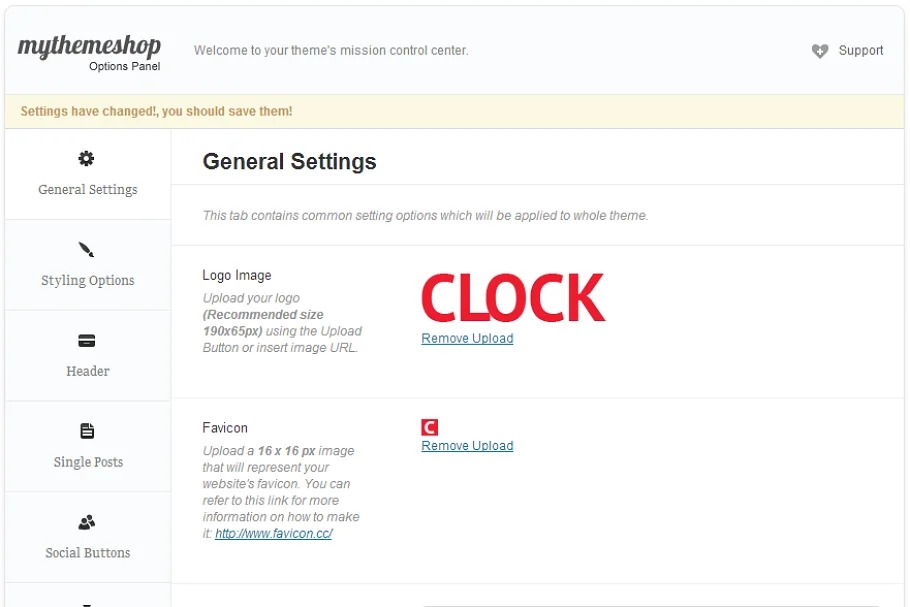Click the Social Buttons people icon
Viewport: 910px width, 607px height.
[x=87, y=522]
